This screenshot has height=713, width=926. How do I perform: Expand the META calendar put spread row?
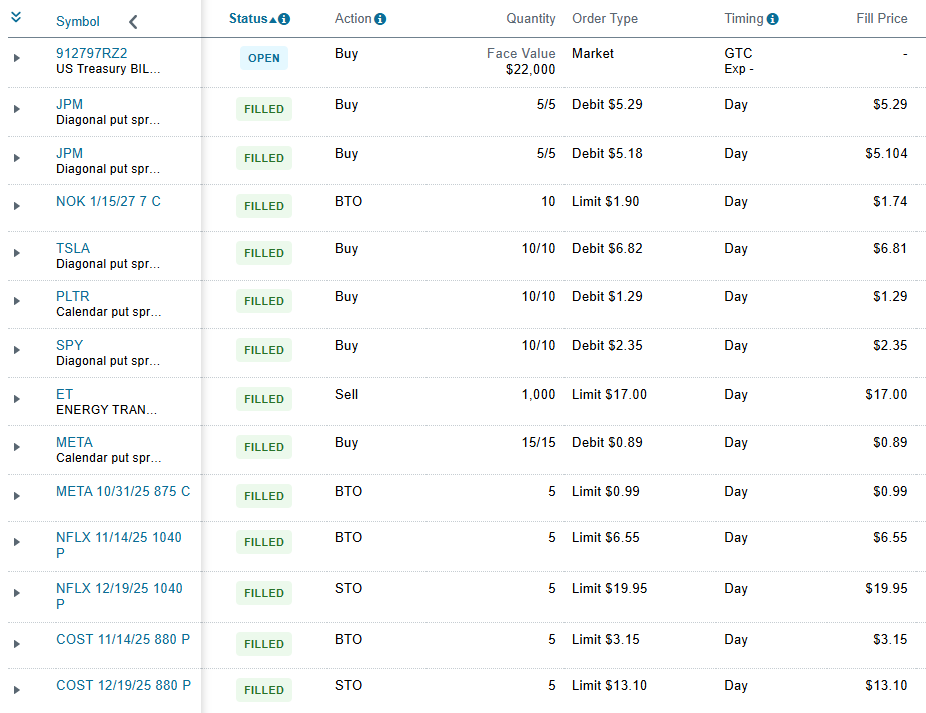17,447
